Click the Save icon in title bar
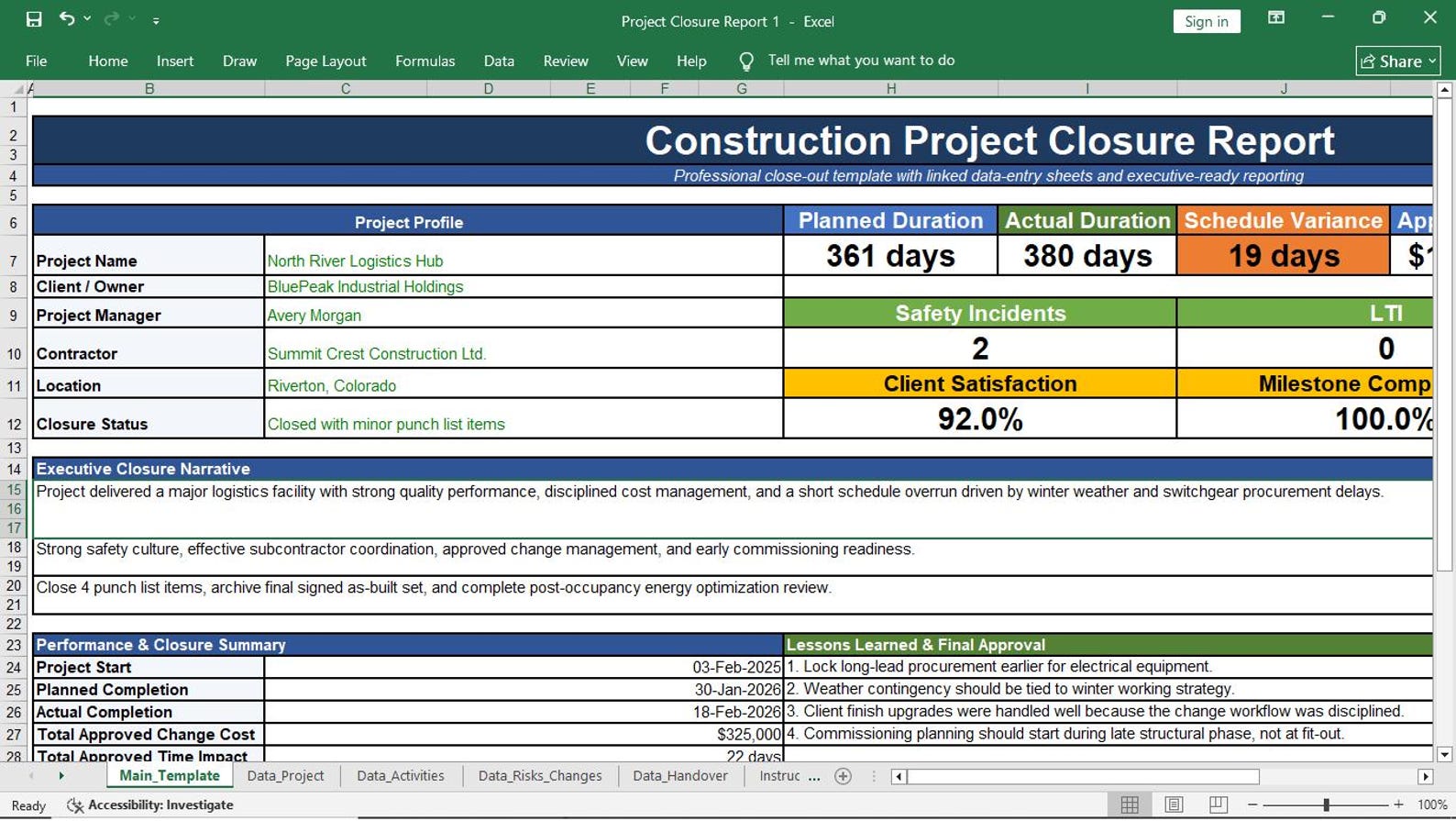1456x821 pixels. [34, 19]
